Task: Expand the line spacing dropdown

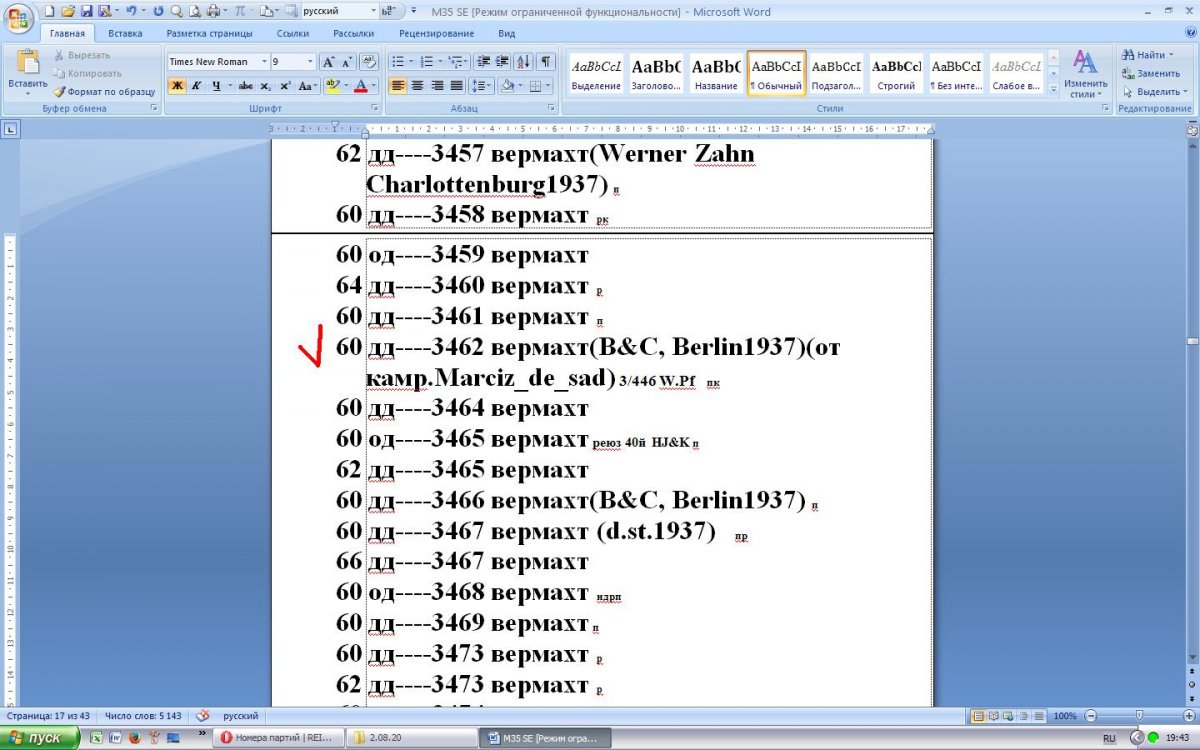Action: click(489, 86)
